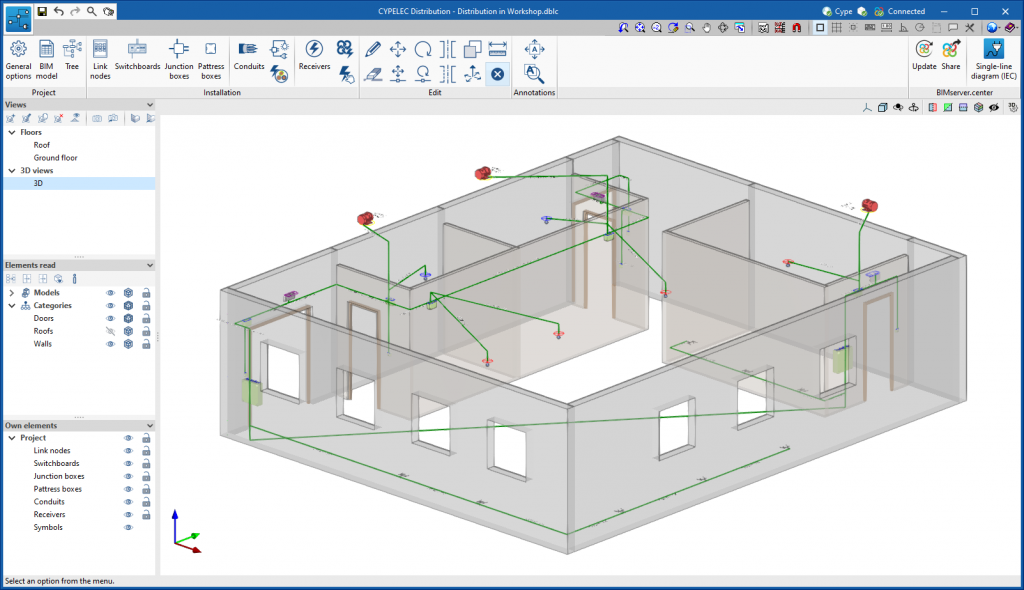Screen dimensions: 1024x590
Task: Hide the Conduits own elements
Action: (128, 502)
